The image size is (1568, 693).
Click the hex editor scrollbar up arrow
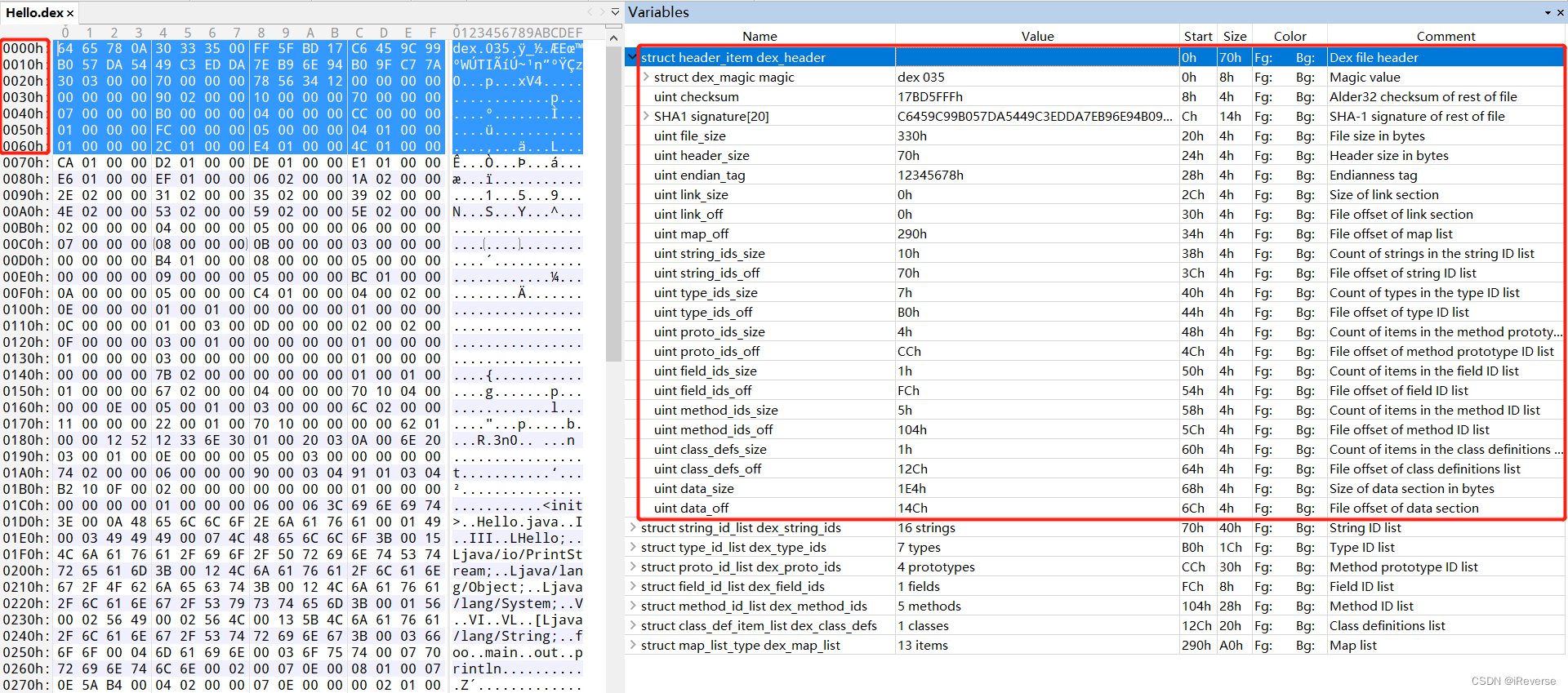point(613,38)
